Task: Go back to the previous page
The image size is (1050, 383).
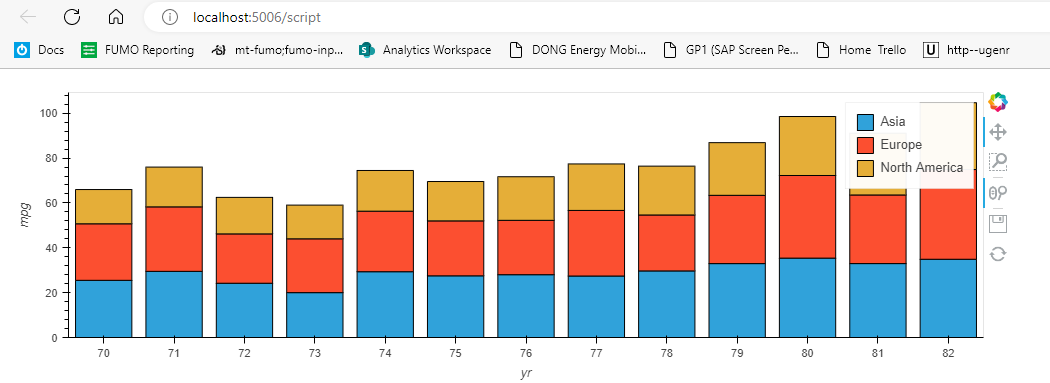Action: tap(27, 17)
